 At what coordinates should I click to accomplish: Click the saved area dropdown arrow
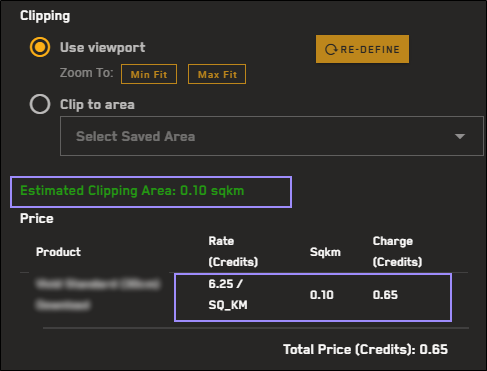coord(460,136)
